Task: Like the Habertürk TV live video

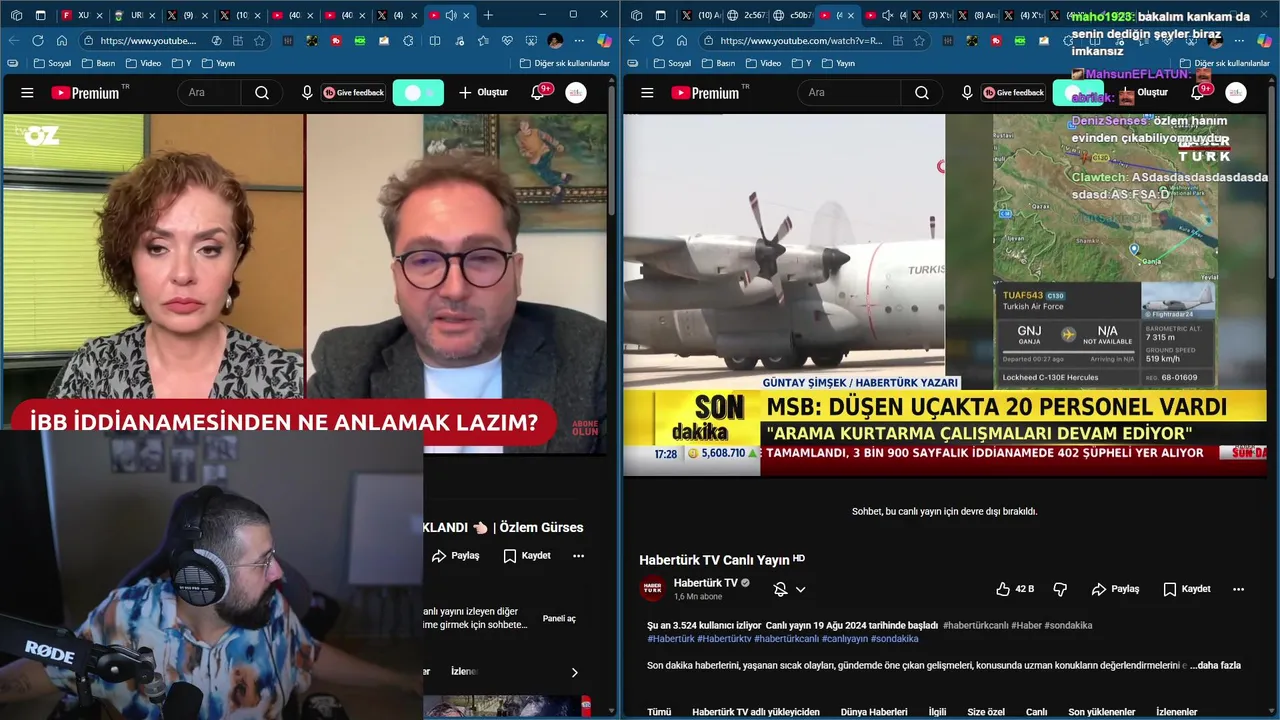Action: click(1014, 589)
